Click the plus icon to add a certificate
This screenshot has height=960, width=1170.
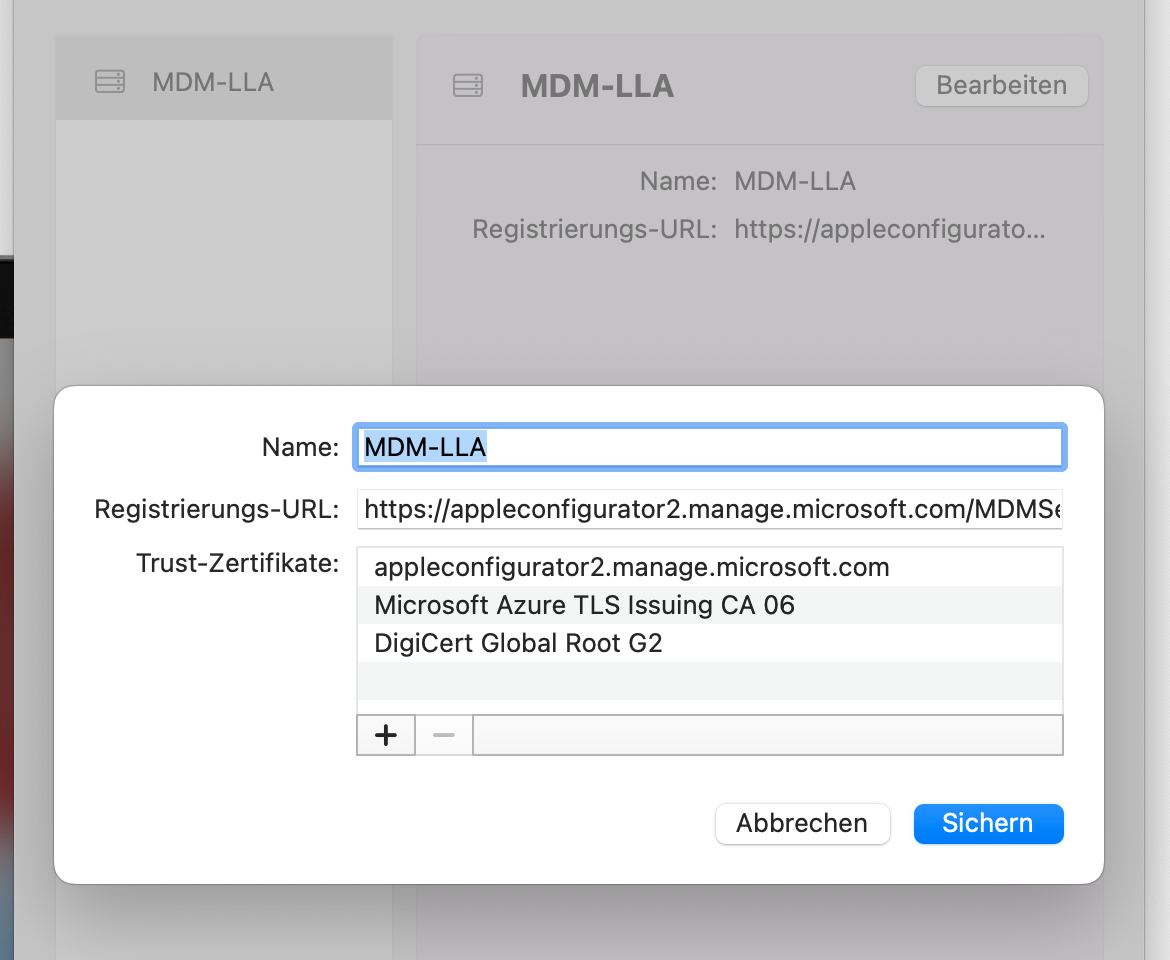coord(386,735)
